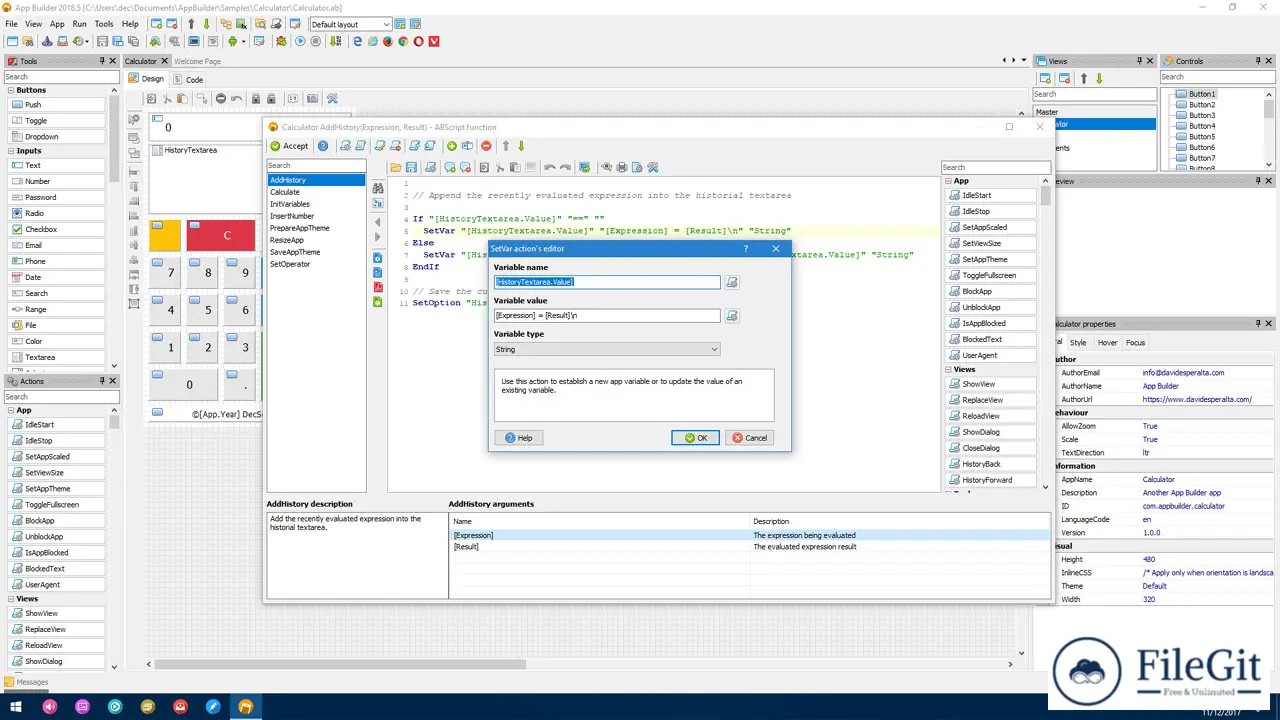This screenshot has height=720, width=1280.
Task: Click the Variable name picker icon
Action: pos(732,283)
